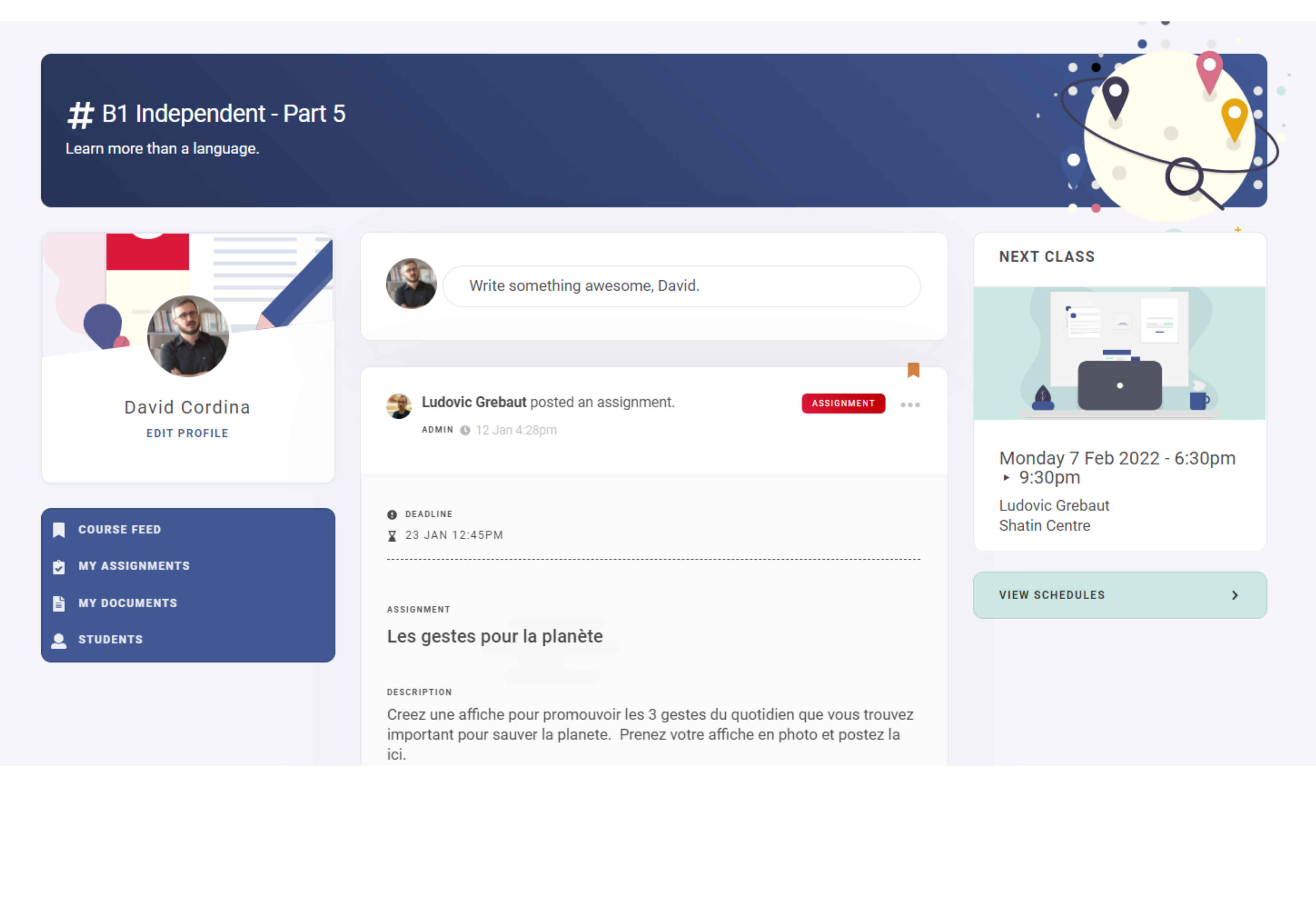The width and height of the screenshot is (1316, 914).
Task: Open the My Assignments section
Action: point(134,566)
